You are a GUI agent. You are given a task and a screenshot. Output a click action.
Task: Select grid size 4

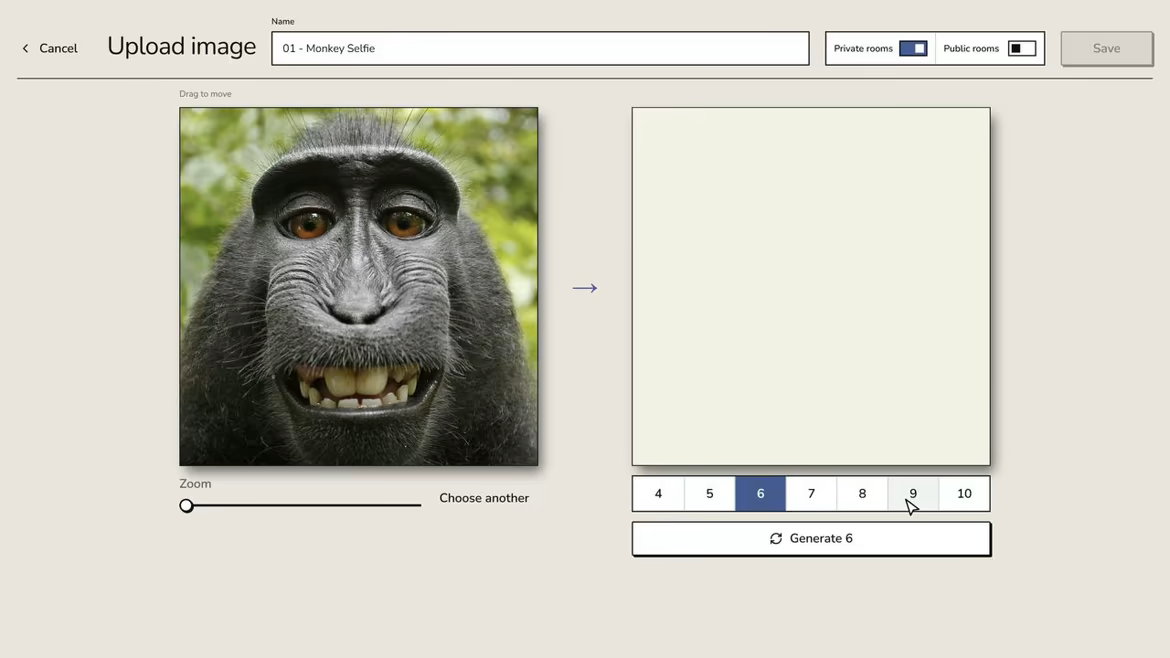pyautogui.click(x=658, y=494)
